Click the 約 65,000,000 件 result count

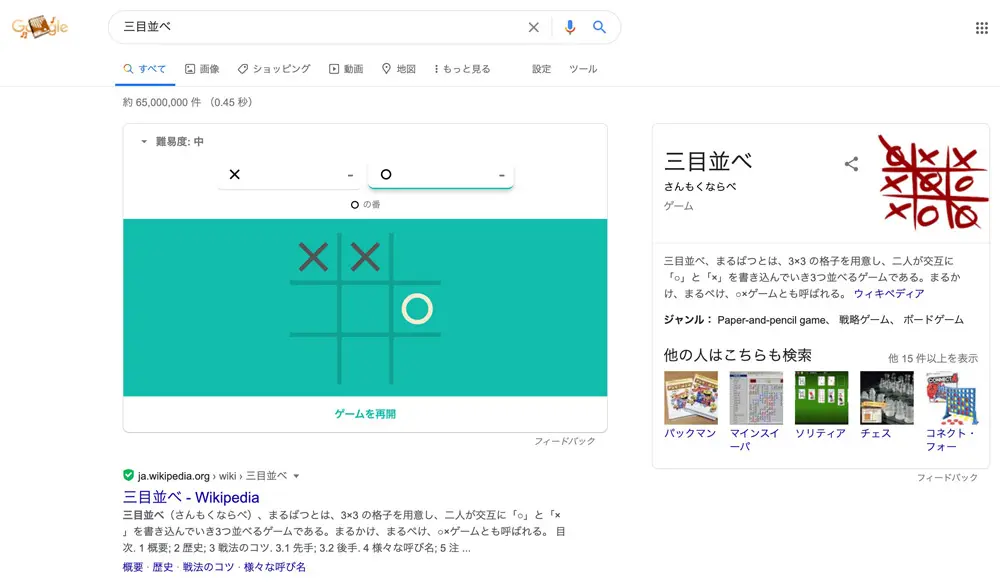coord(162,102)
